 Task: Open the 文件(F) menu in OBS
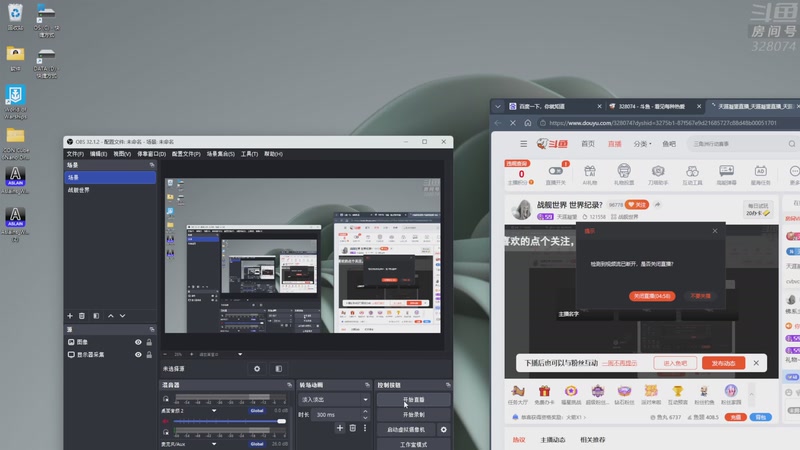coord(75,154)
